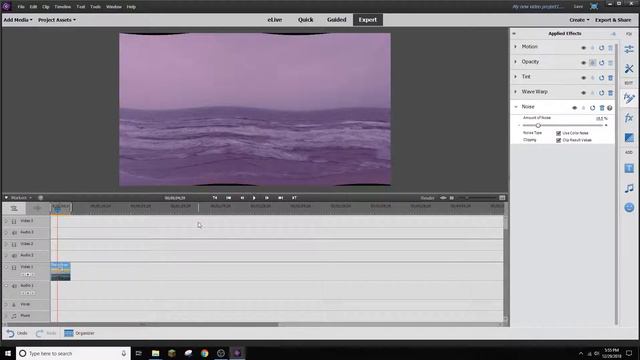The image size is (640, 360).
Task: Expand the Motion effect properties
Action: pyautogui.click(x=516, y=47)
